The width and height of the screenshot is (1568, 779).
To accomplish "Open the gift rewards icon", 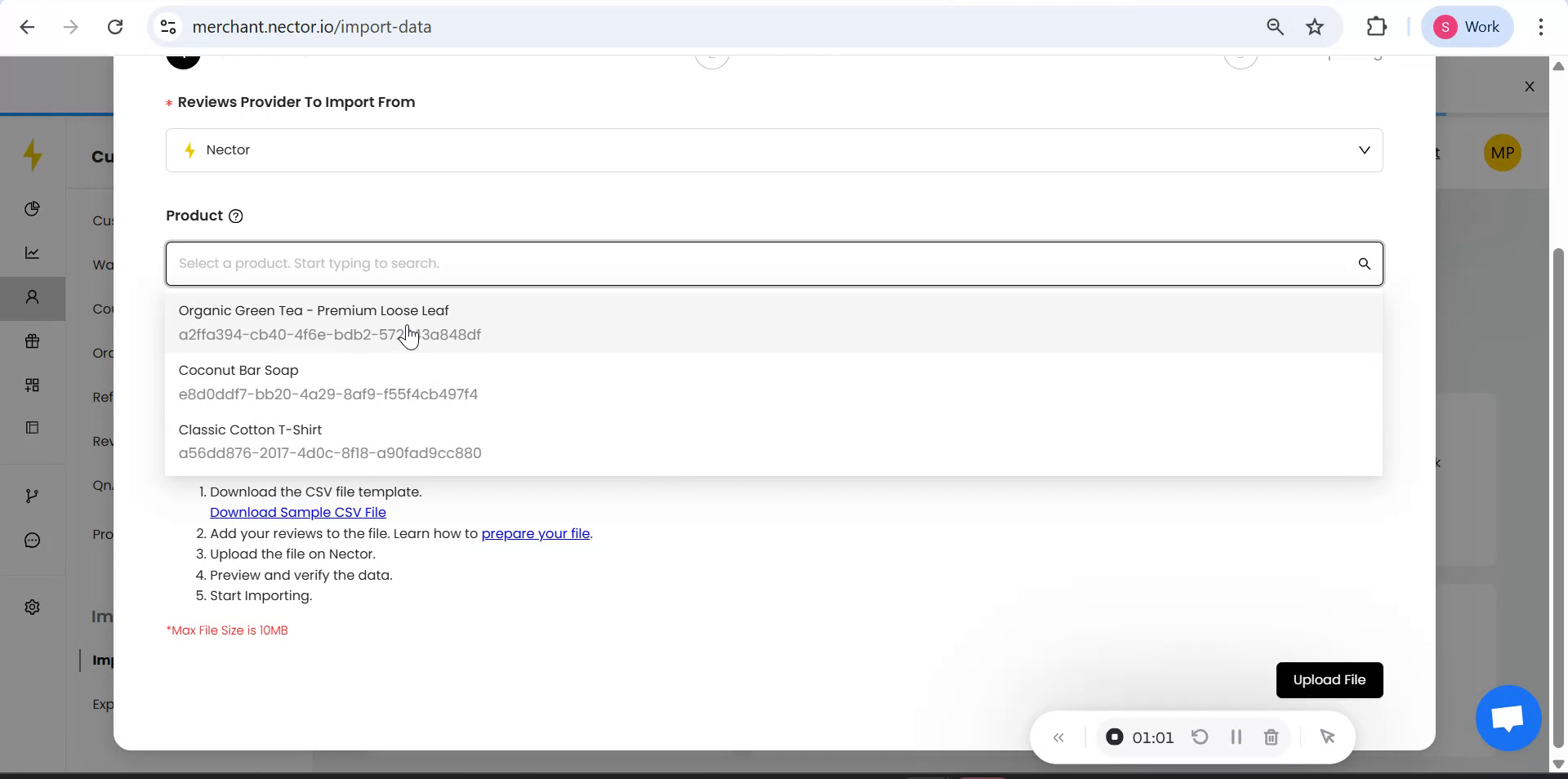I will point(32,341).
